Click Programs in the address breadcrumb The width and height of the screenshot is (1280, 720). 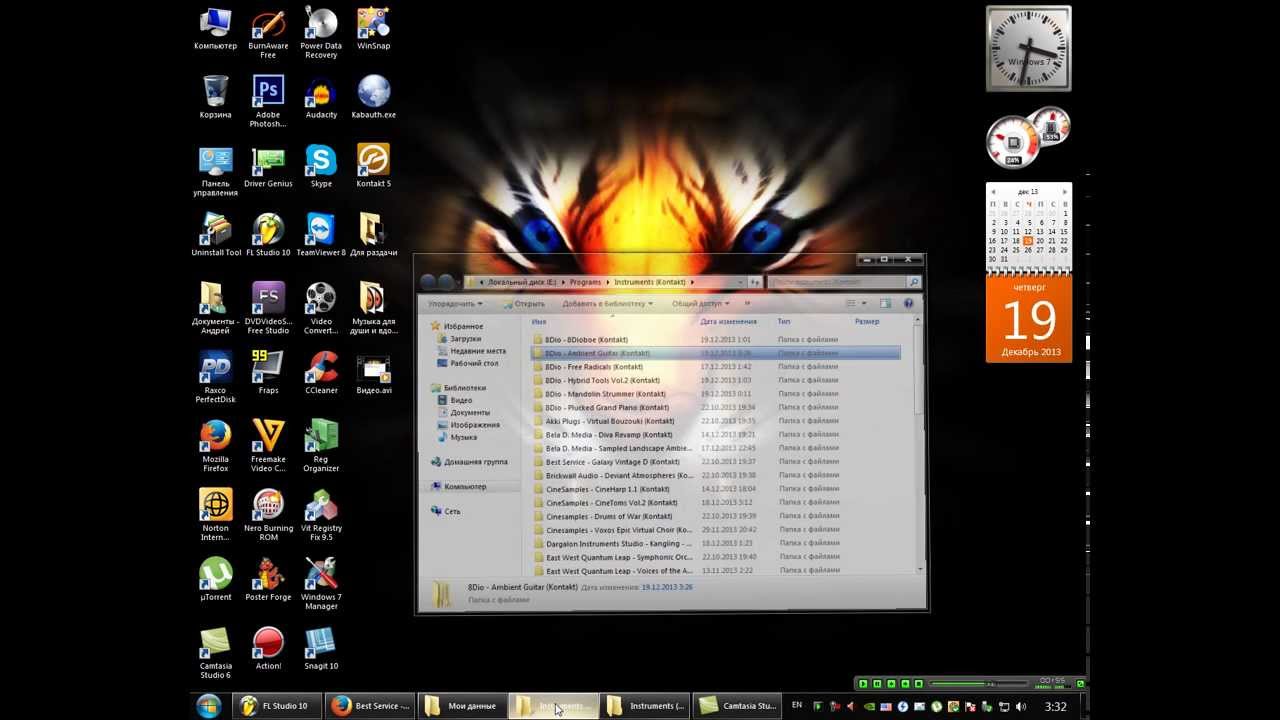(586, 282)
